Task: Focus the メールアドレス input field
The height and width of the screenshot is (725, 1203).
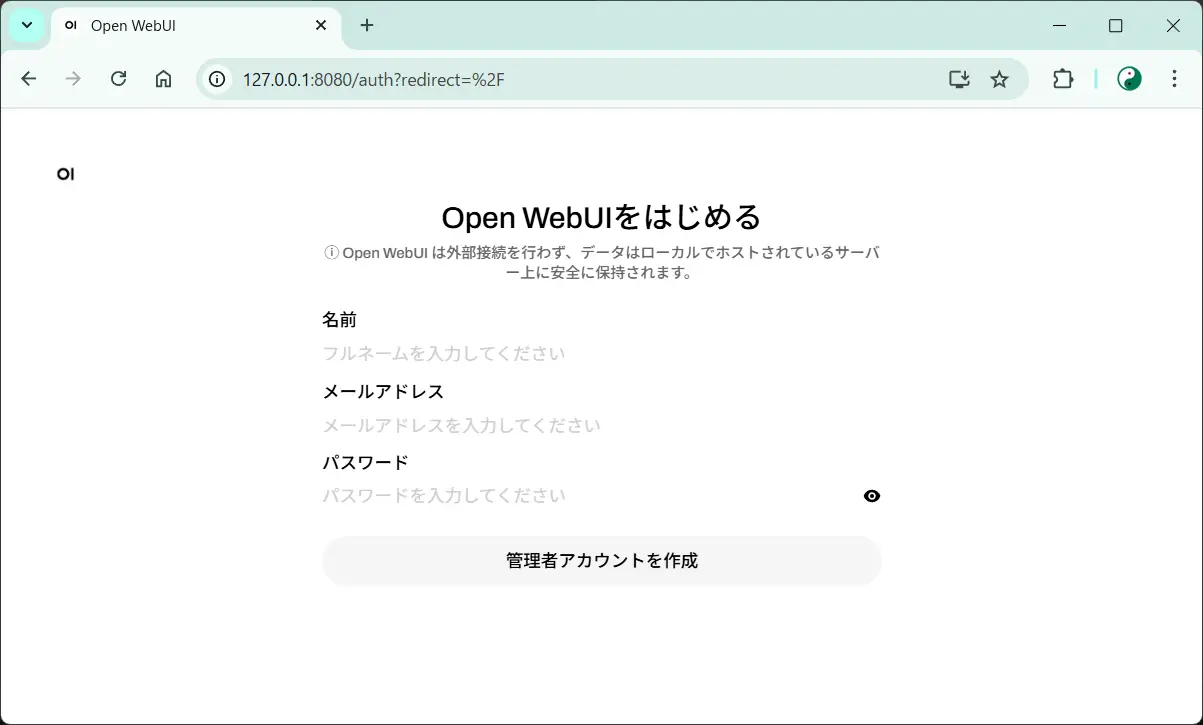Action: pos(602,426)
